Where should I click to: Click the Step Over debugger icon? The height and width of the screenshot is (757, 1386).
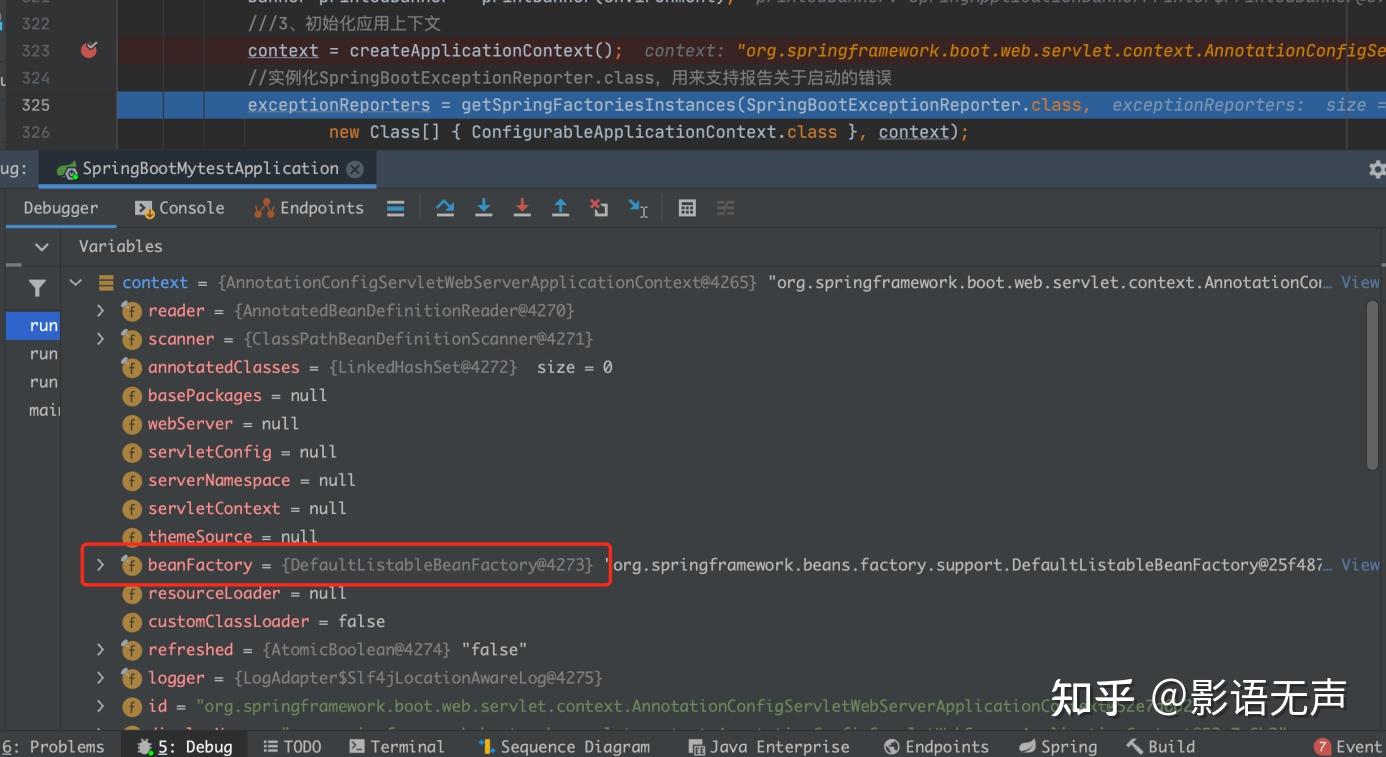[x=444, y=208]
